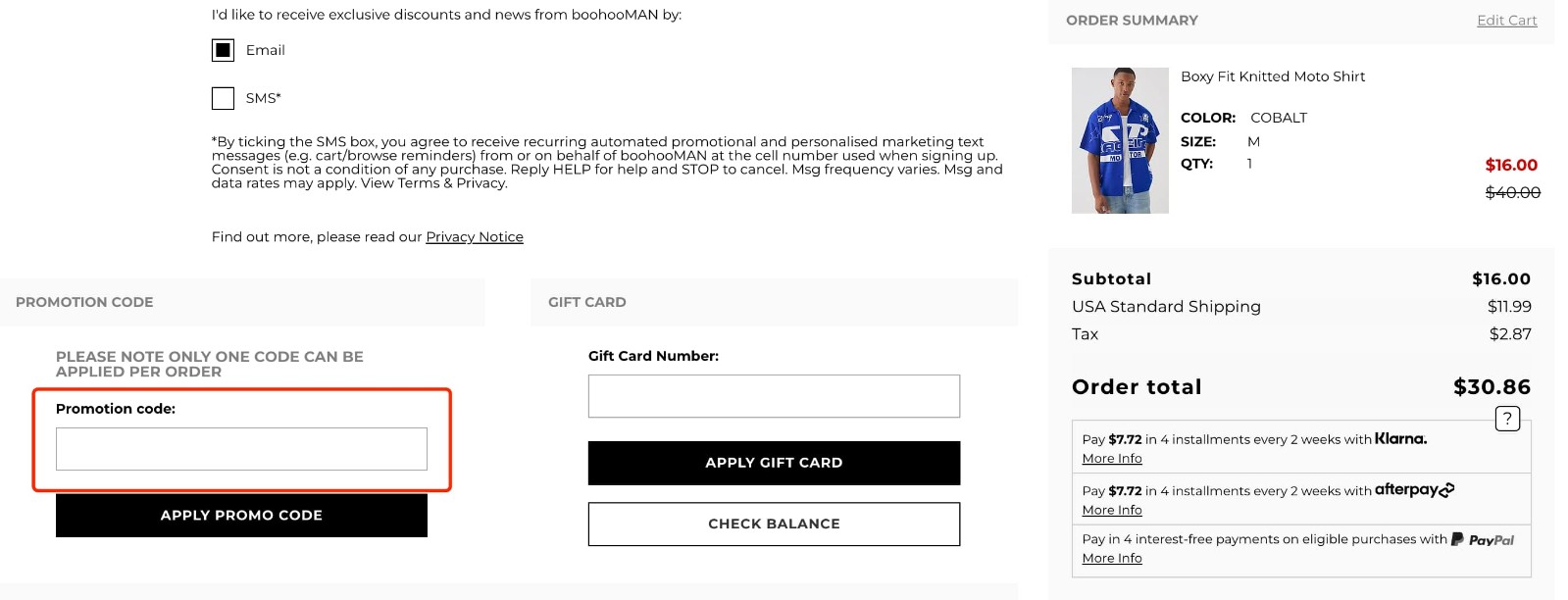Click the Gift Card Number input field

(x=773, y=395)
